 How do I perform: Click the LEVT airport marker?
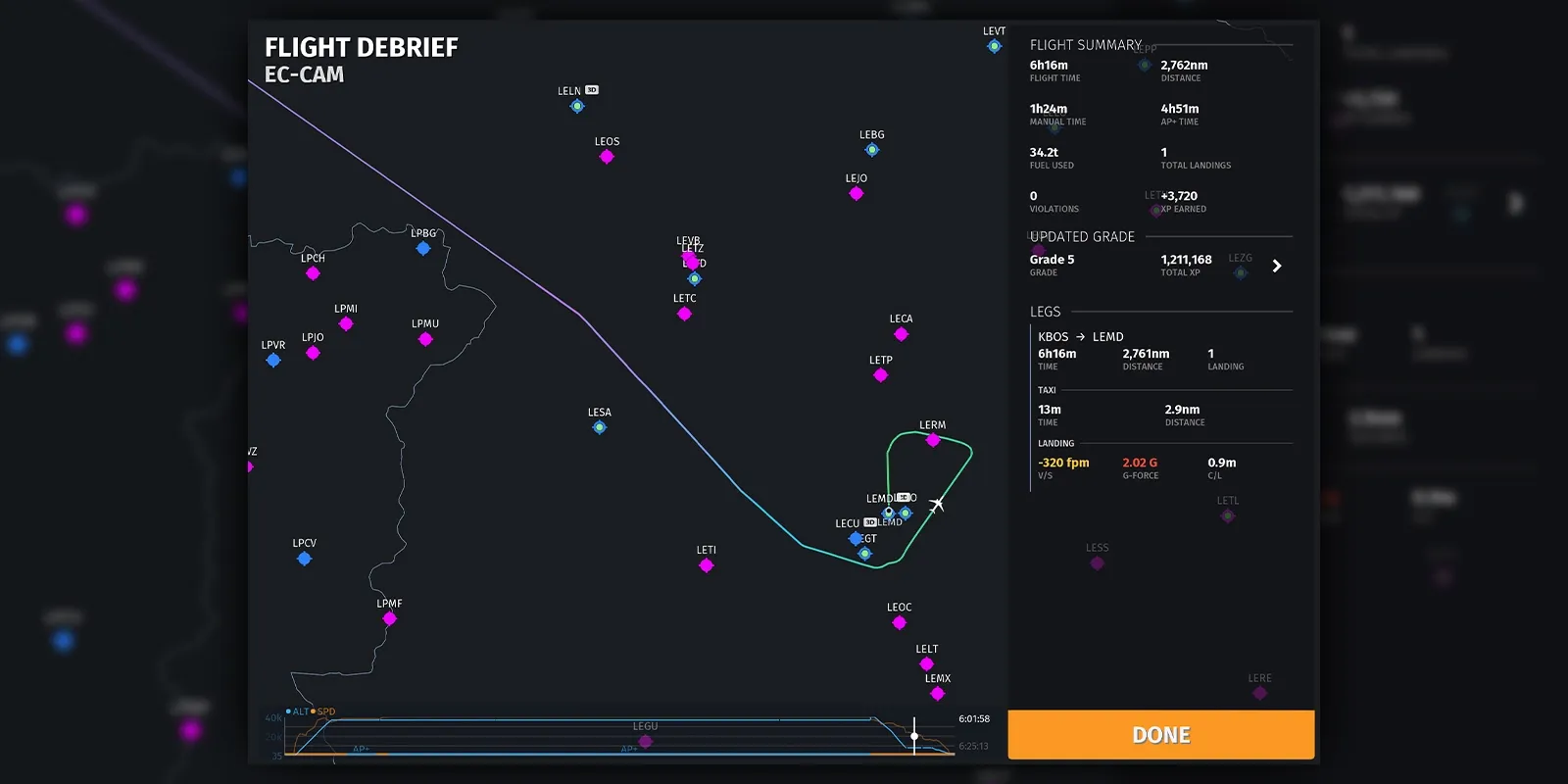click(x=995, y=46)
